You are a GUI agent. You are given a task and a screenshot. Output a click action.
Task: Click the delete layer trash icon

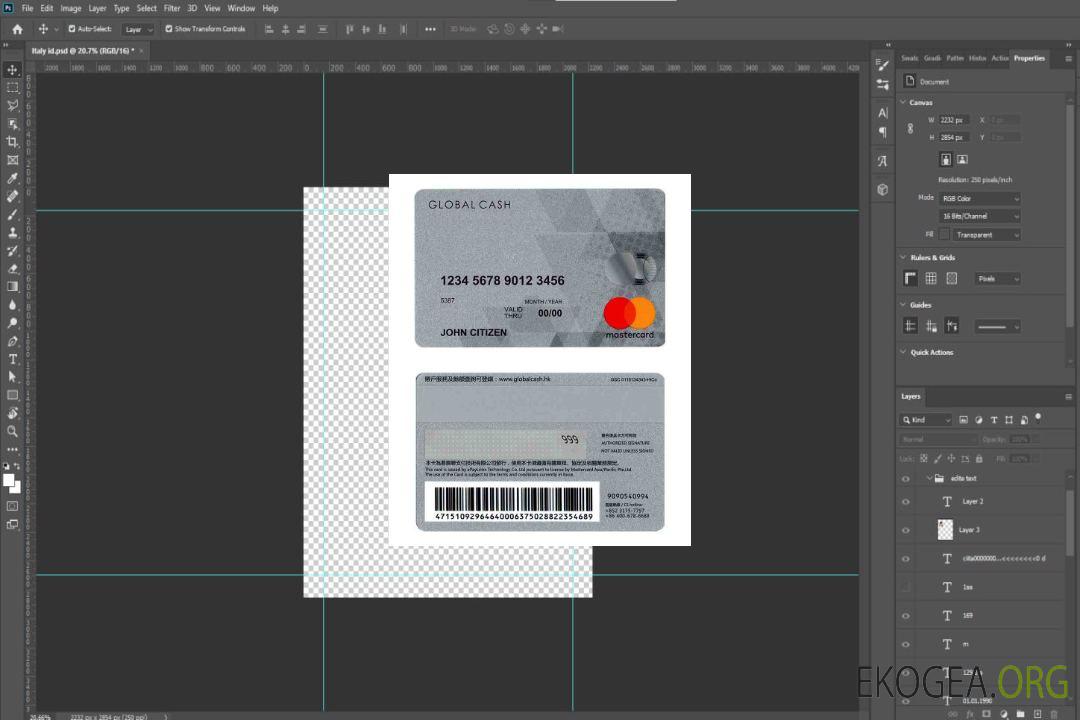(x=1054, y=714)
